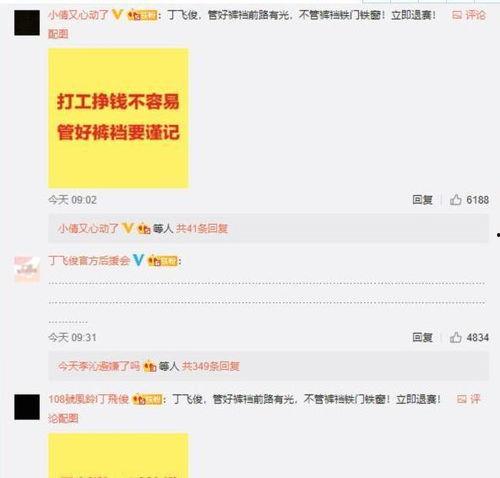Open 108號風鈴丁飛俊 black avatar
Screen dimensions: 500x478
tap(27, 407)
